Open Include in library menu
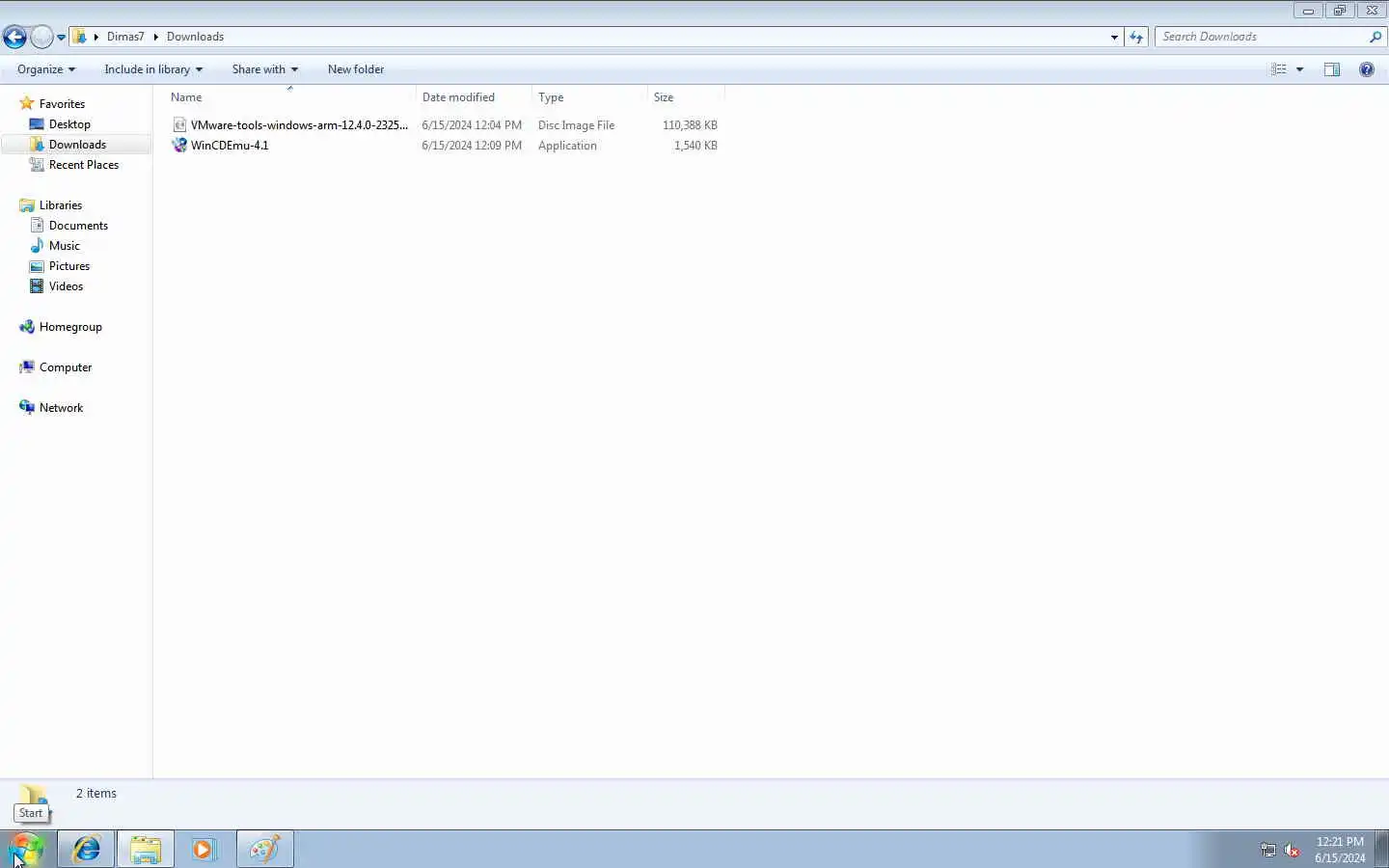1389x868 pixels. [153, 69]
